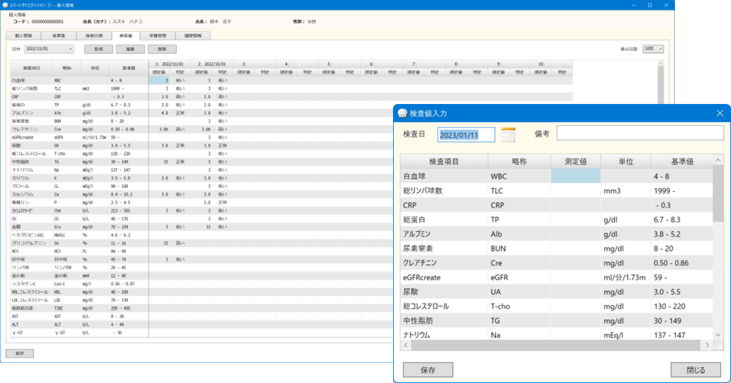Screen dimensions: 731x383
Task: Click scroll-up arrow of dialog table
Action: (x=718, y=160)
